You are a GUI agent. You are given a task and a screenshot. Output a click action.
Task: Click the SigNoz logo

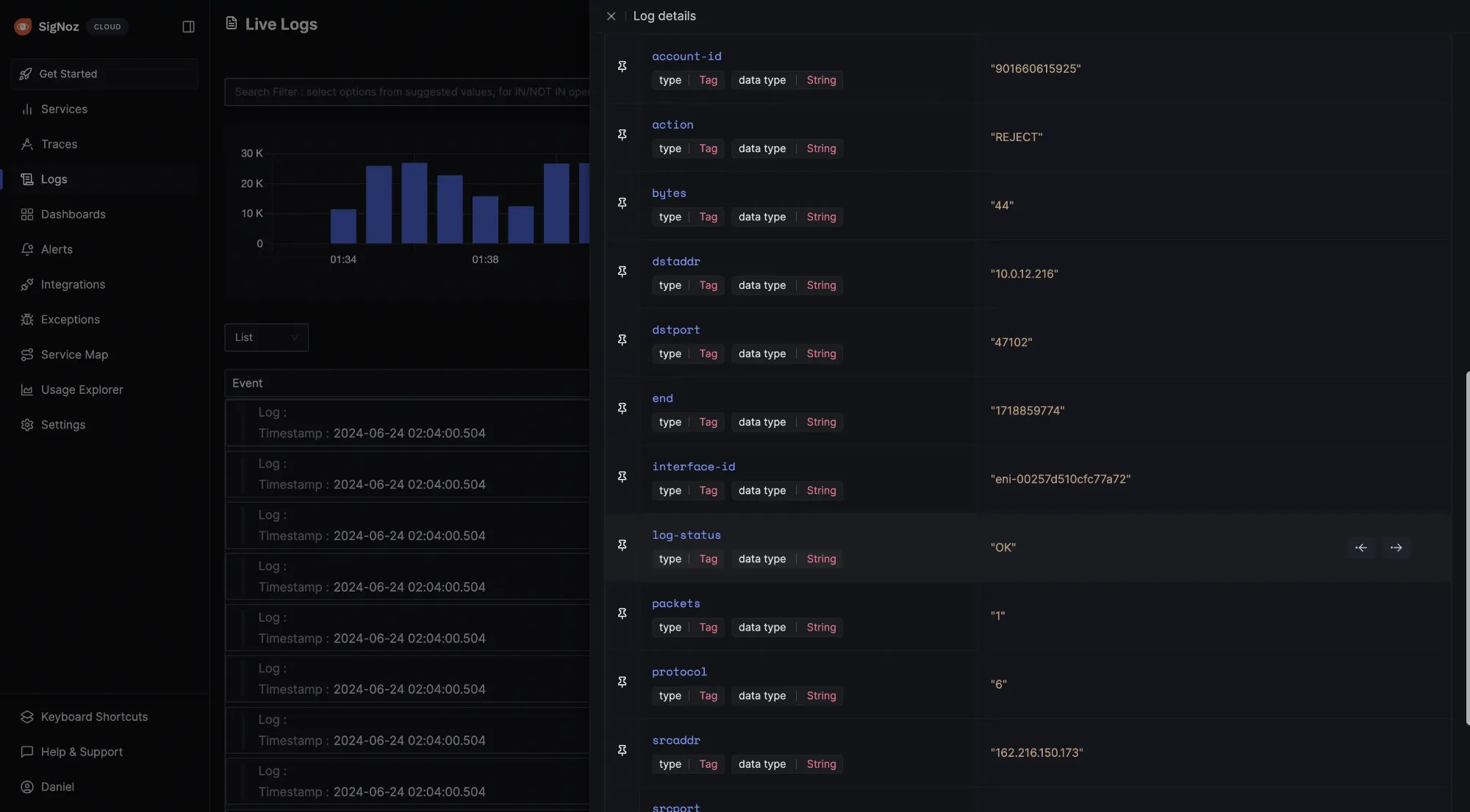point(23,26)
